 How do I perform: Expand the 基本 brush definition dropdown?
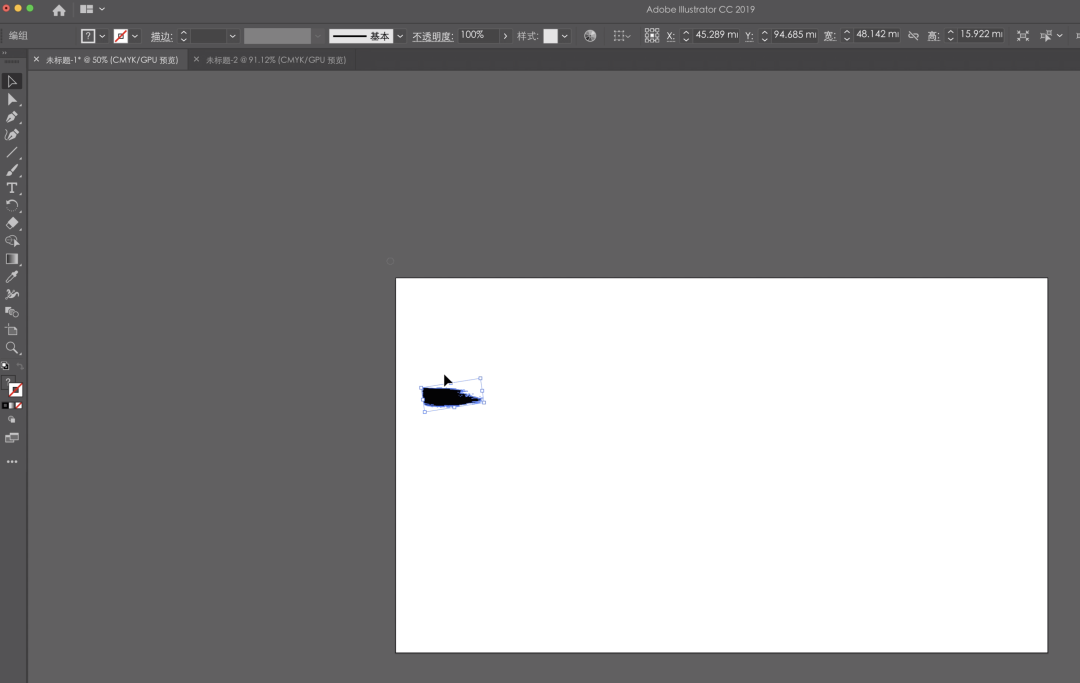(x=400, y=36)
